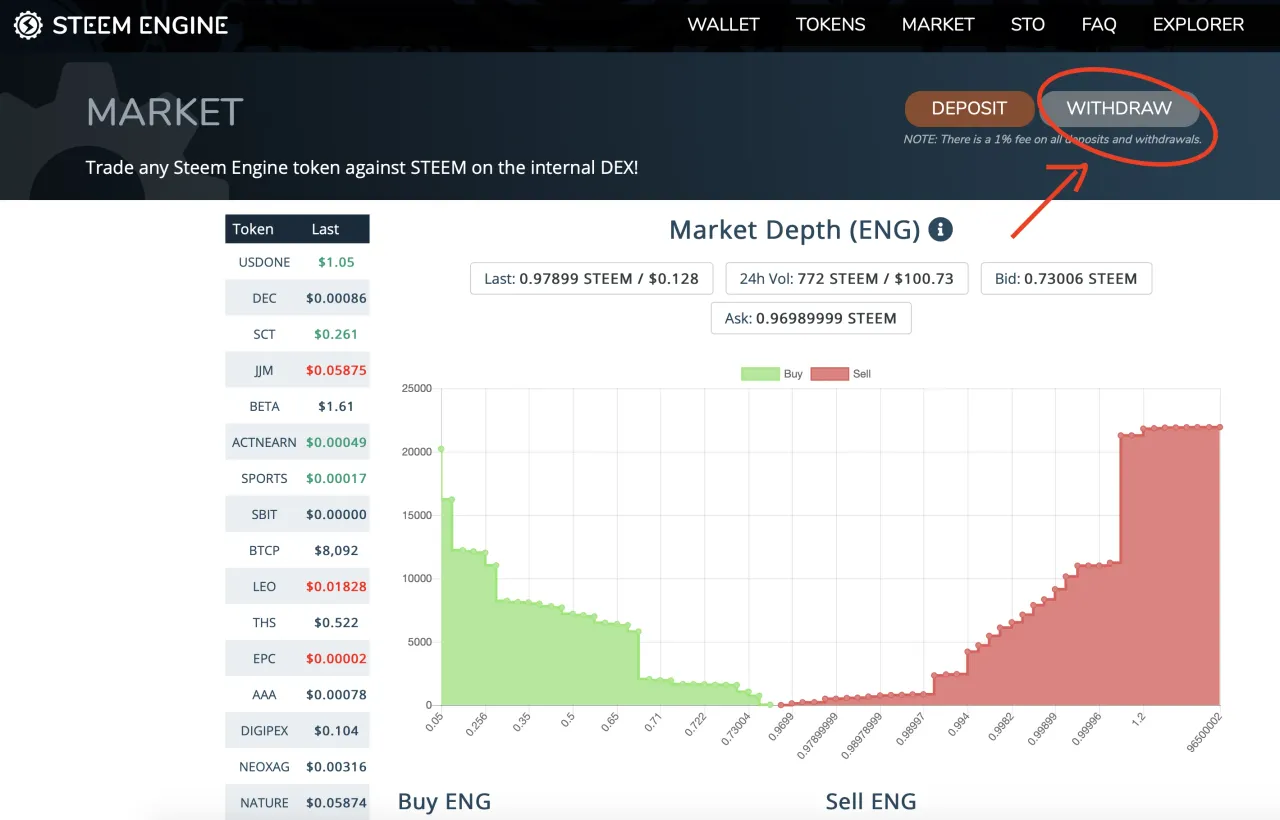Click the Ask price box
The image size is (1280, 820).
click(811, 318)
